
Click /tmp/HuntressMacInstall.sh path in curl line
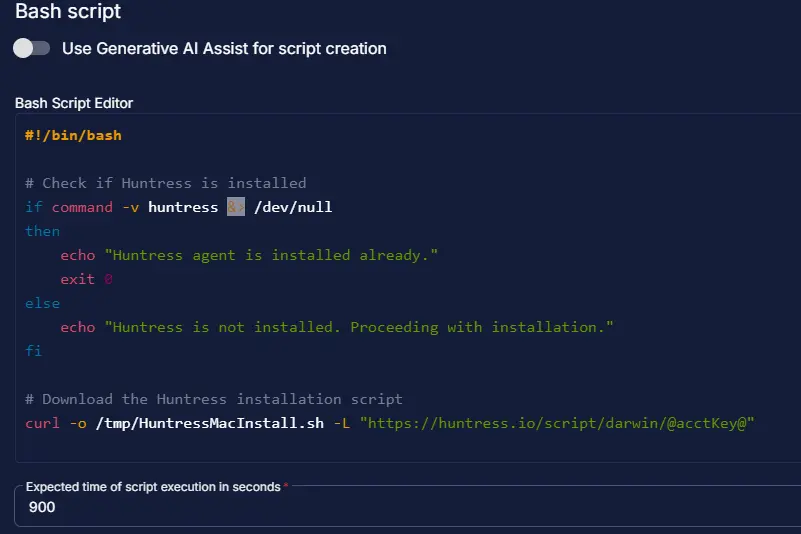coord(209,423)
